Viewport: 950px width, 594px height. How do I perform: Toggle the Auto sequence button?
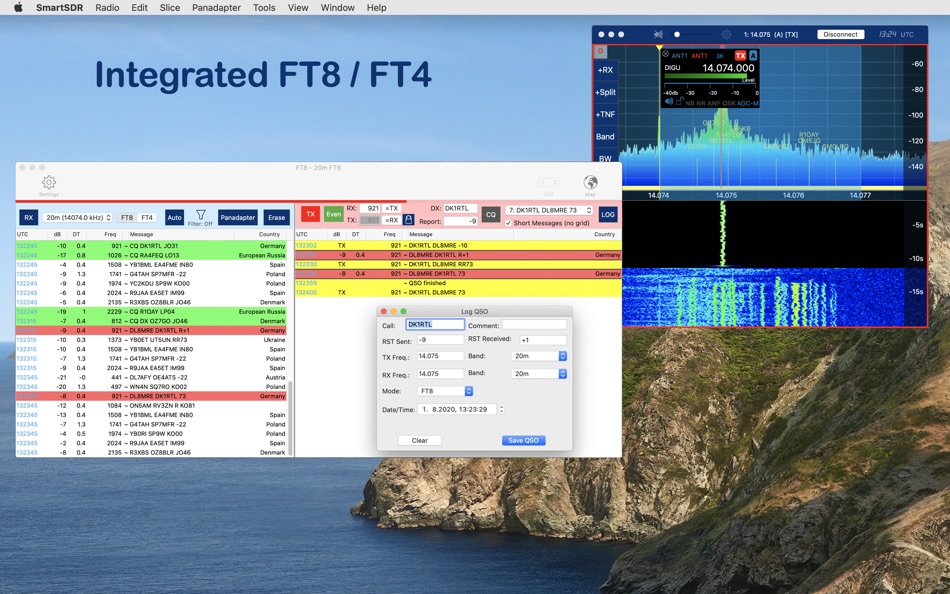(174, 217)
